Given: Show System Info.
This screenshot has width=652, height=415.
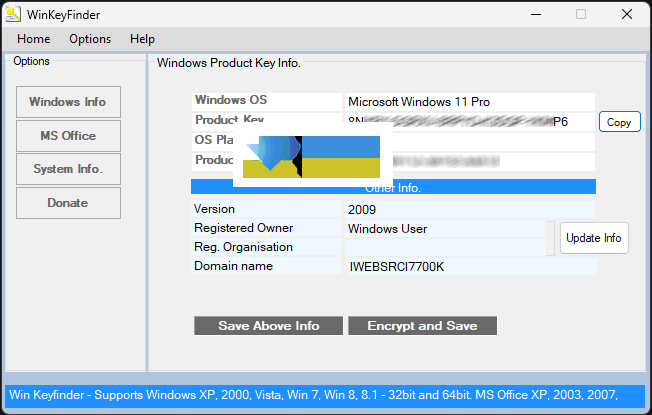Looking at the screenshot, I should 68,169.
